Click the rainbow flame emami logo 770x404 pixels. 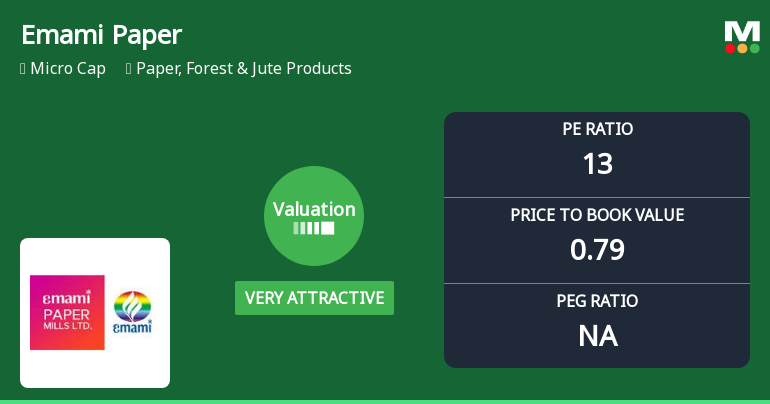point(131,312)
